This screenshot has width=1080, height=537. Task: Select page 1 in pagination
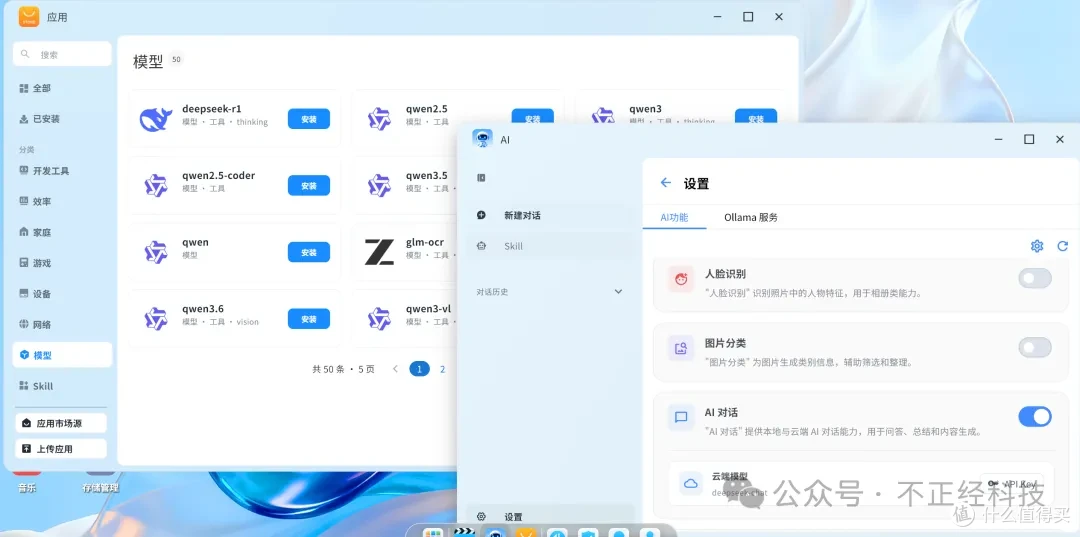419,369
